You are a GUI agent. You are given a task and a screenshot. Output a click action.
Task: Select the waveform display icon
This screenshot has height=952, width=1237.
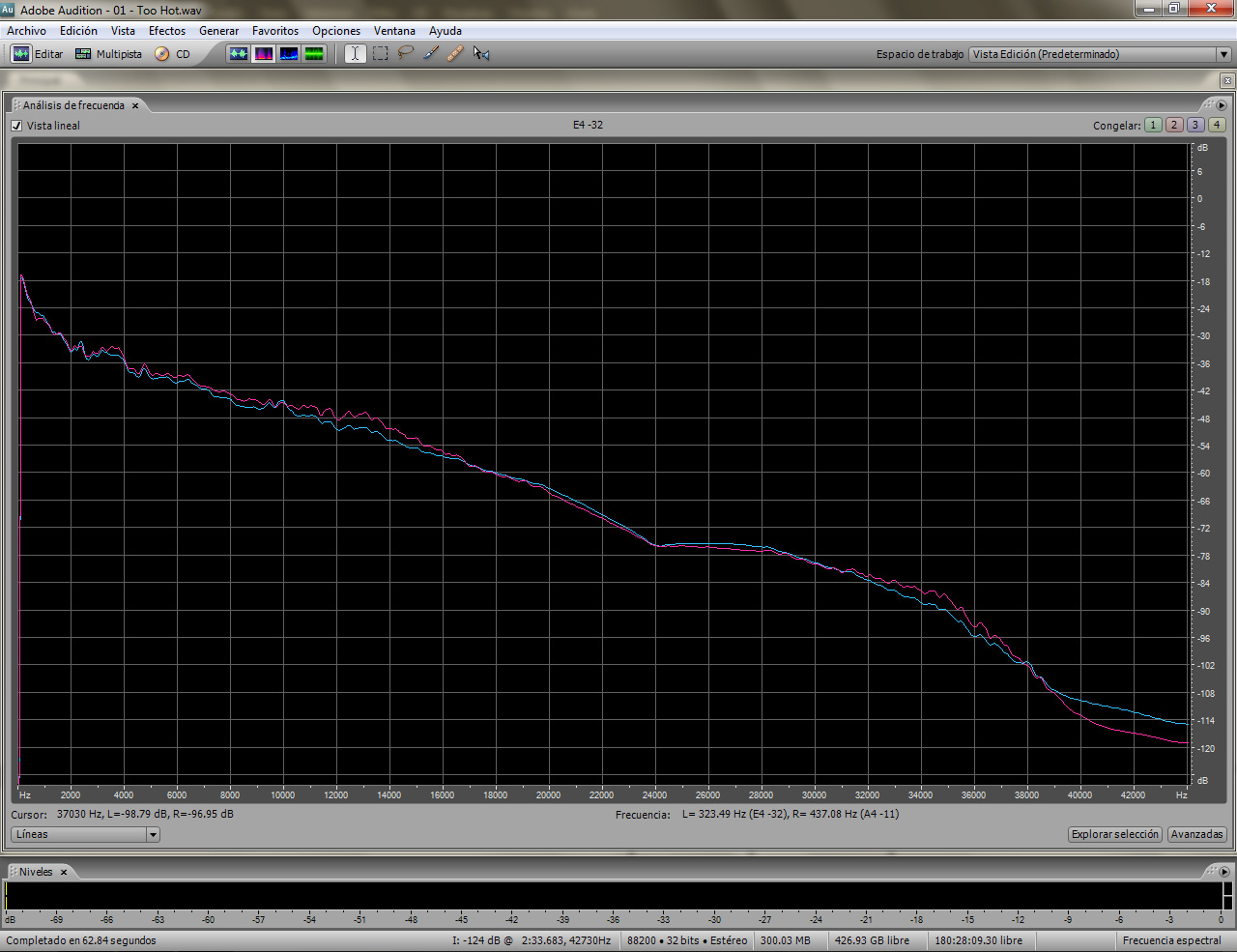(x=238, y=54)
